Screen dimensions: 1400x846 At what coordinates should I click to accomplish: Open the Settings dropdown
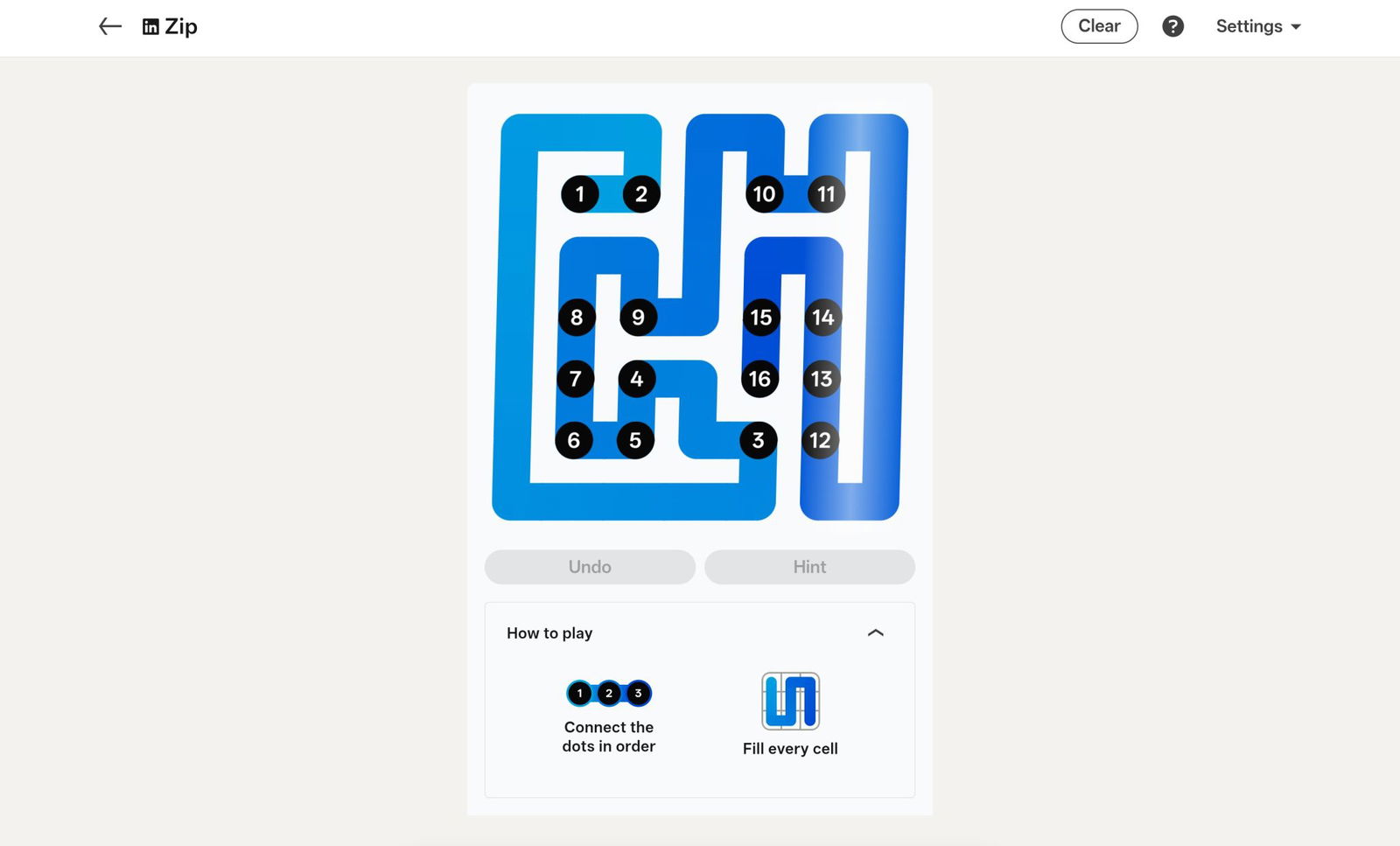pyautogui.click(x=1258, y=26)
